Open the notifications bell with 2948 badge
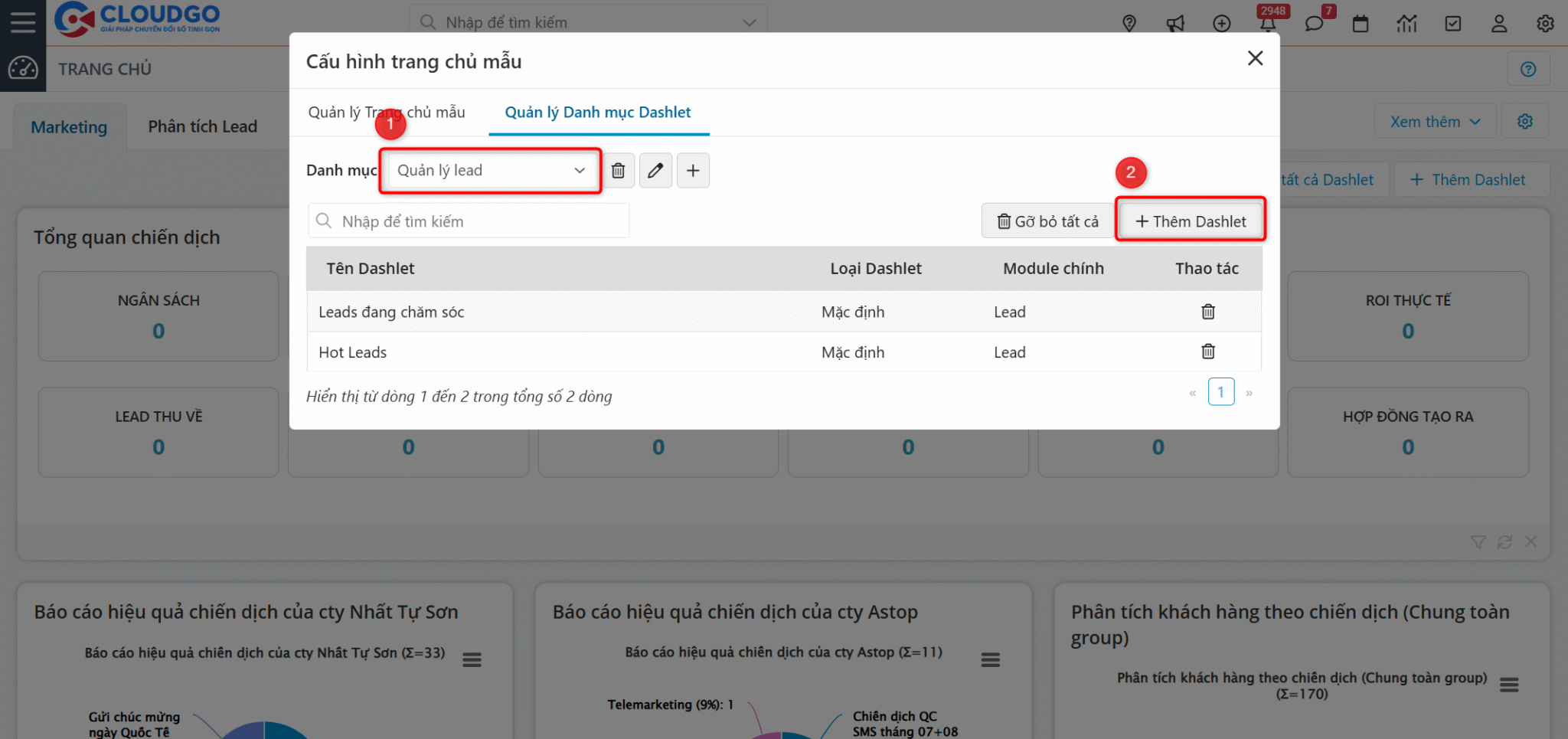Image resolution: width=1568 pixels, height=739 pixels. tap(1269, 23)
